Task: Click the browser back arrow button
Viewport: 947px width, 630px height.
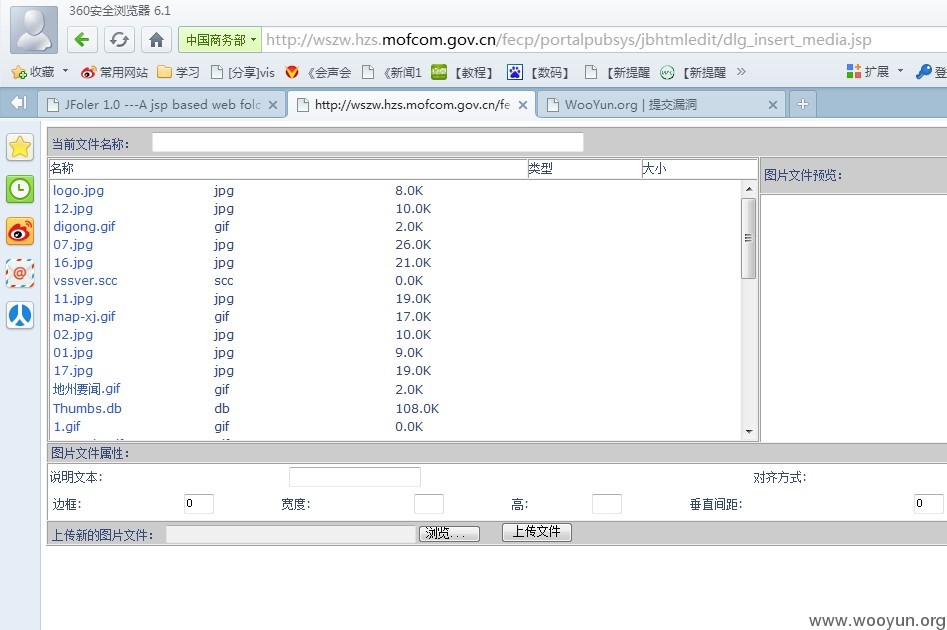Action: [82, 40]
